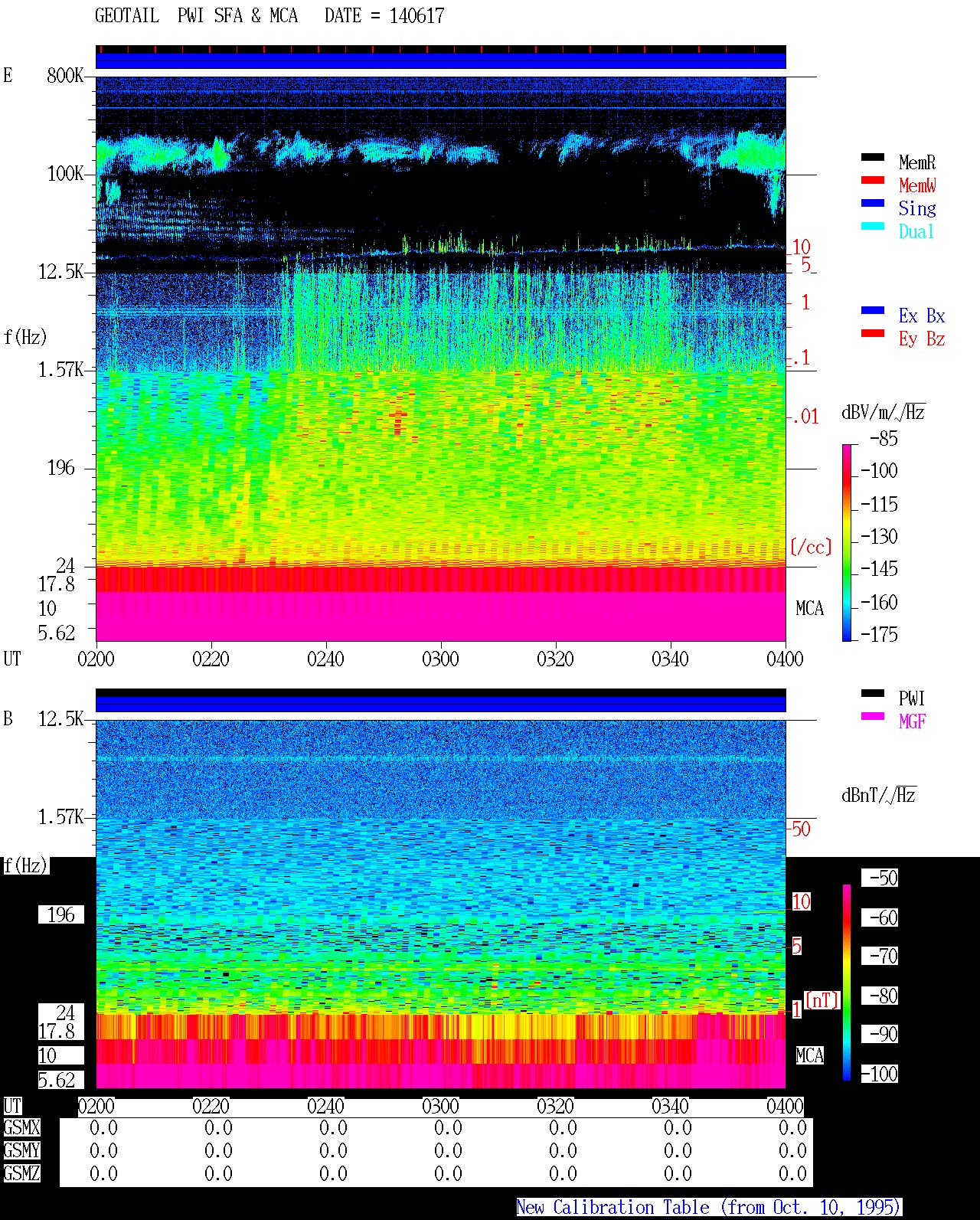Click the 'Ey Bz' legend text
The width and height of the screenshot is (980, 1220).
click(922, 339)
